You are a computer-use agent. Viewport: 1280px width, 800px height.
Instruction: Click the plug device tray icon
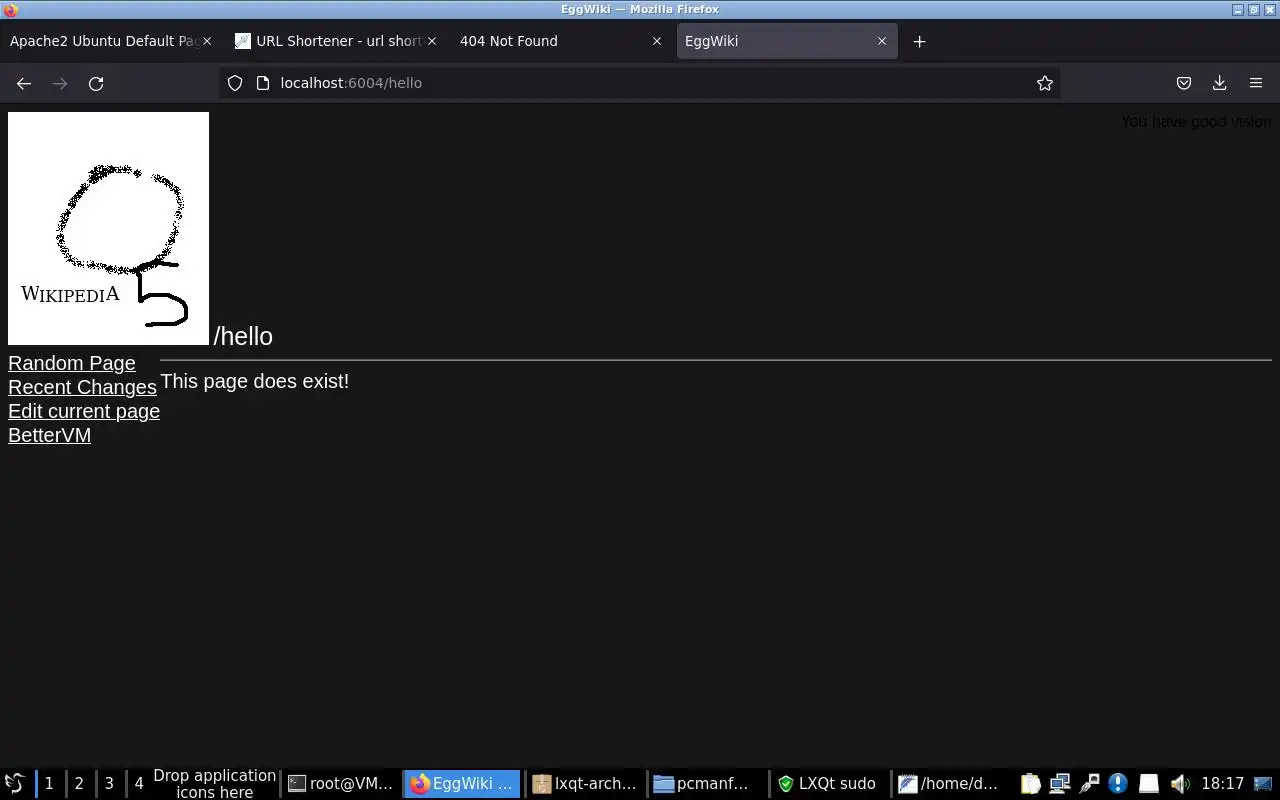(1090, 783)
